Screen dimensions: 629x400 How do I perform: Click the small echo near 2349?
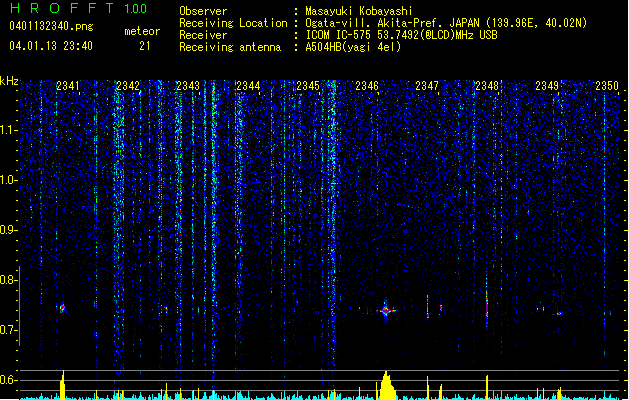click(x=559, y=313)
